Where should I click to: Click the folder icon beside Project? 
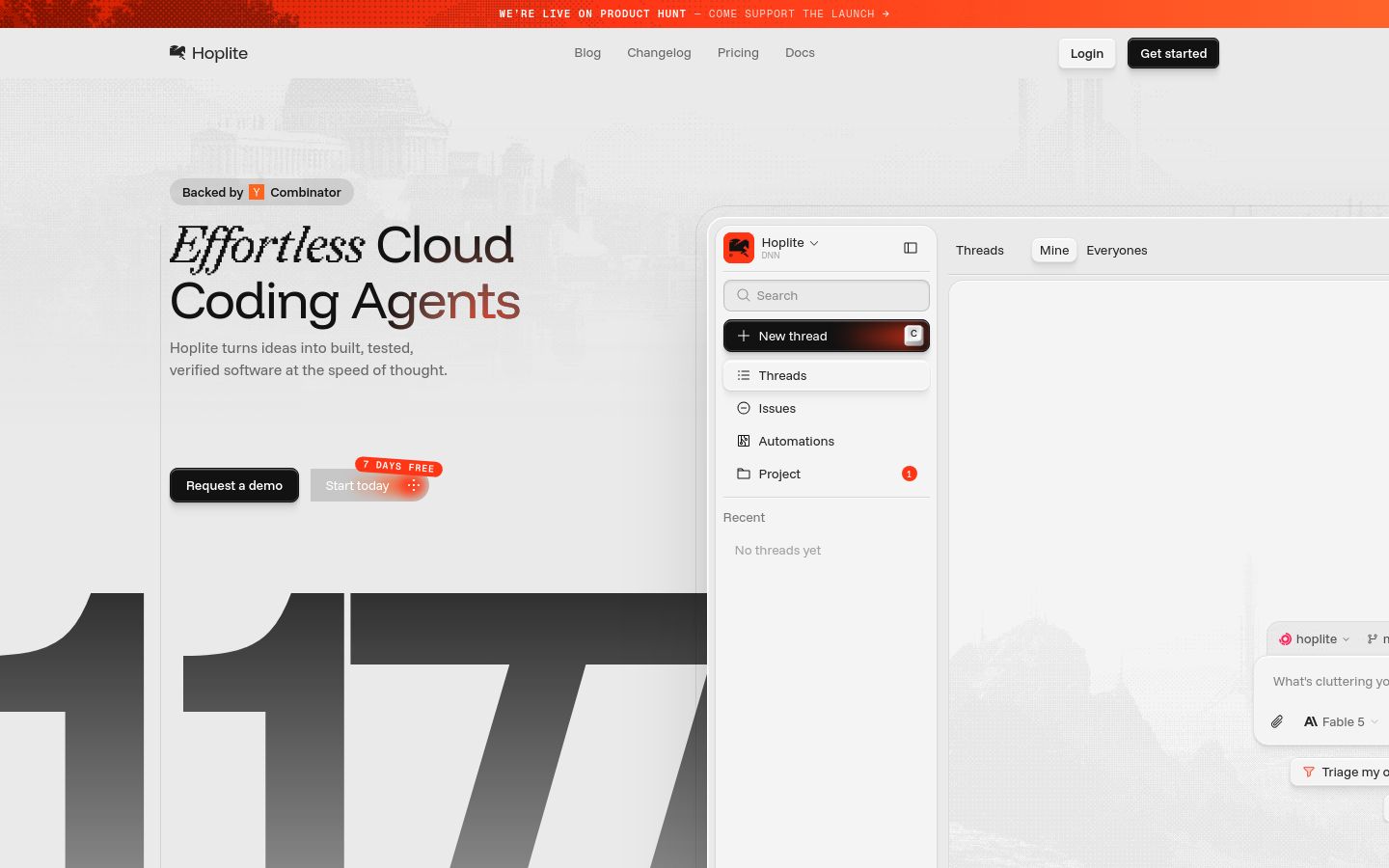[x=744, y=474]
